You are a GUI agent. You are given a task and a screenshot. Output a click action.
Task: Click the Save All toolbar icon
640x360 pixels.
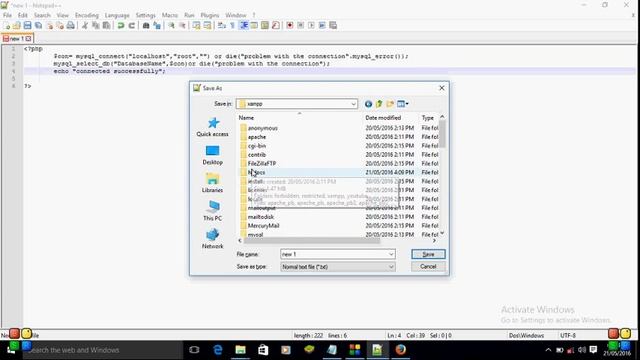(38, 25)
